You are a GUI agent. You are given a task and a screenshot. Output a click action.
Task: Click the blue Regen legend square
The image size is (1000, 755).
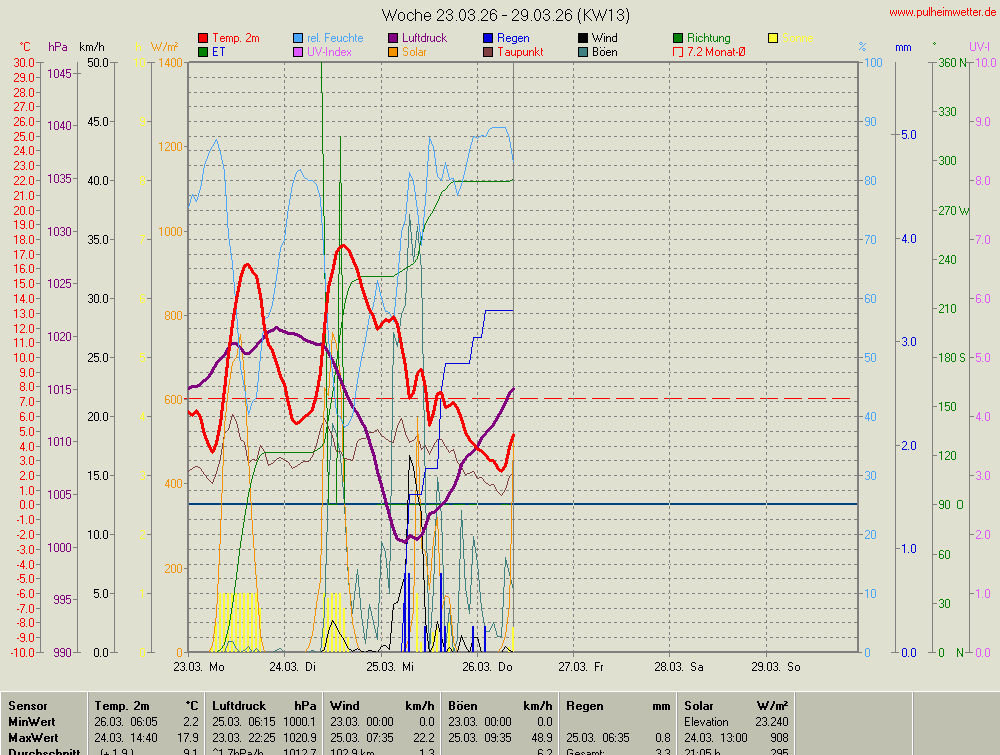[x=489, y=38]
